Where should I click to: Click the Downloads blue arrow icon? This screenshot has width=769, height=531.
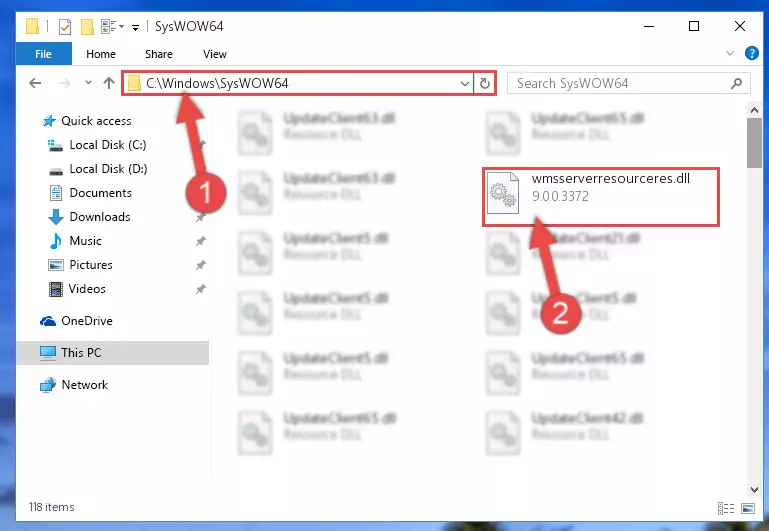56,217
